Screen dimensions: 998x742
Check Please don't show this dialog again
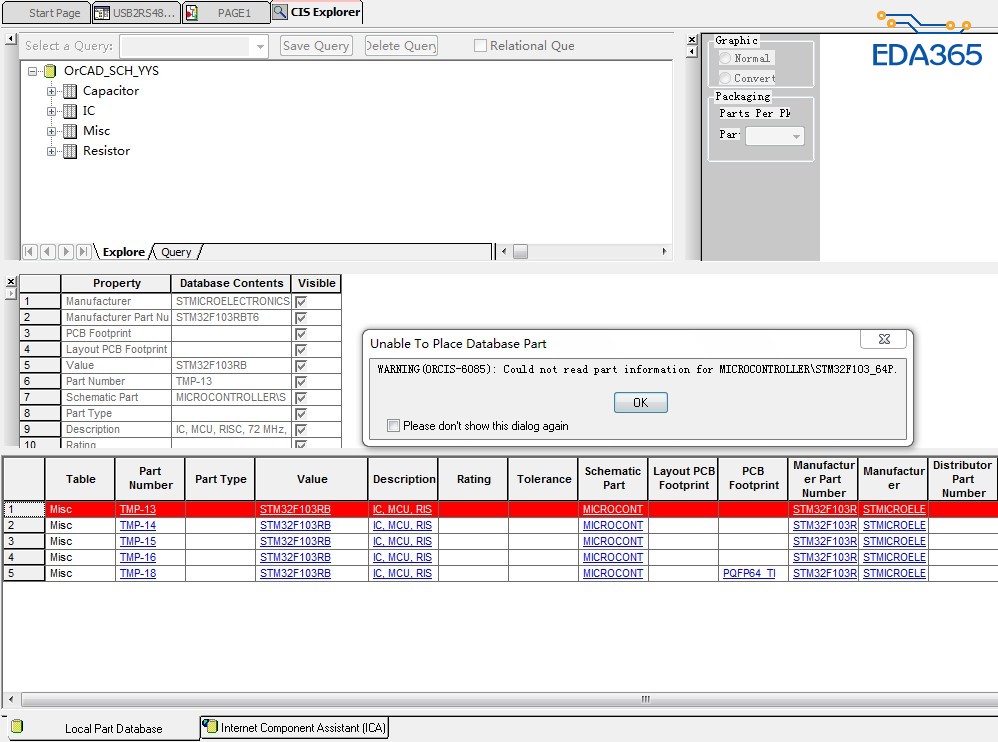393,425
